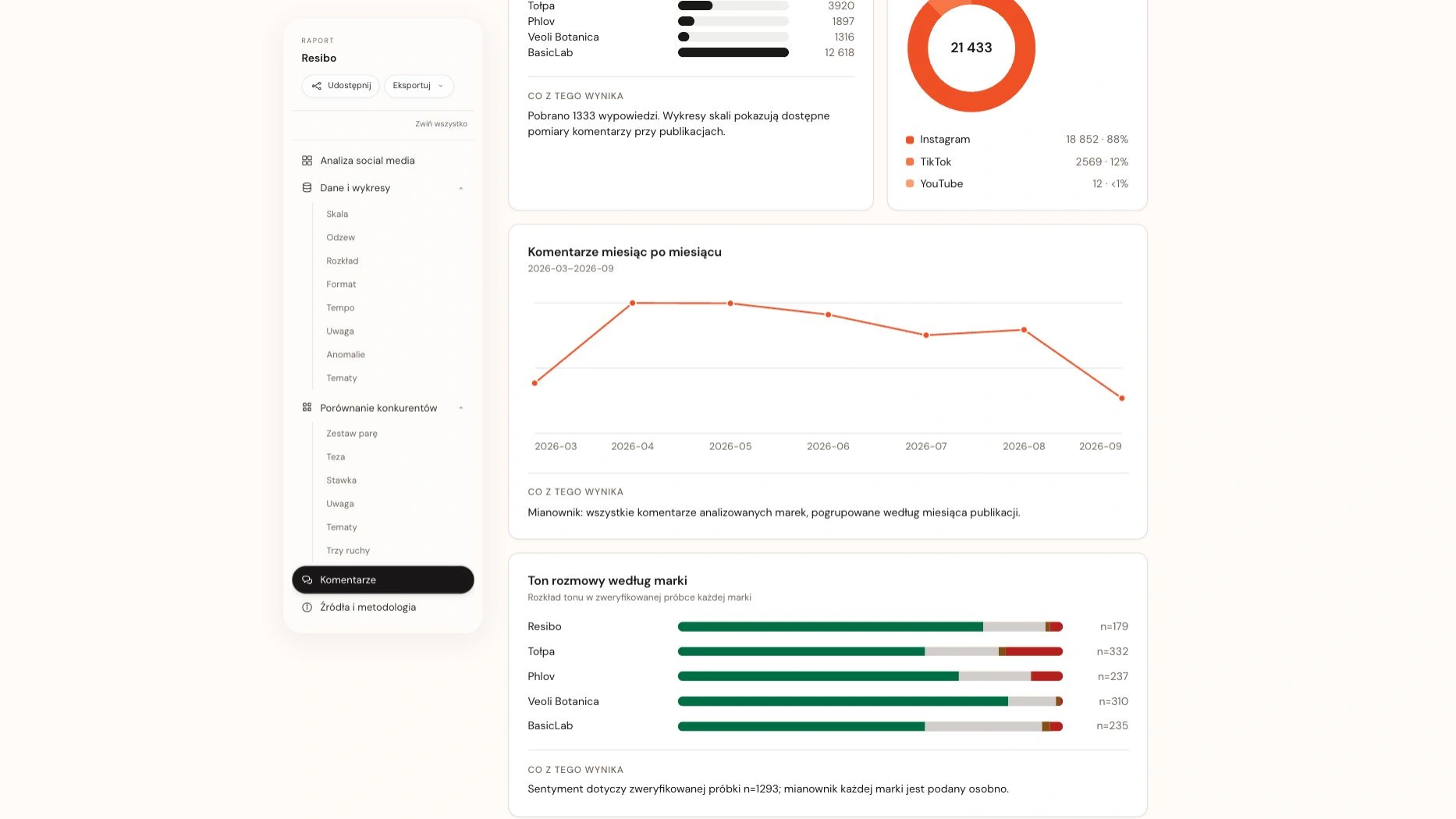Click the Porównanie konkurentów grid icon

307,408
